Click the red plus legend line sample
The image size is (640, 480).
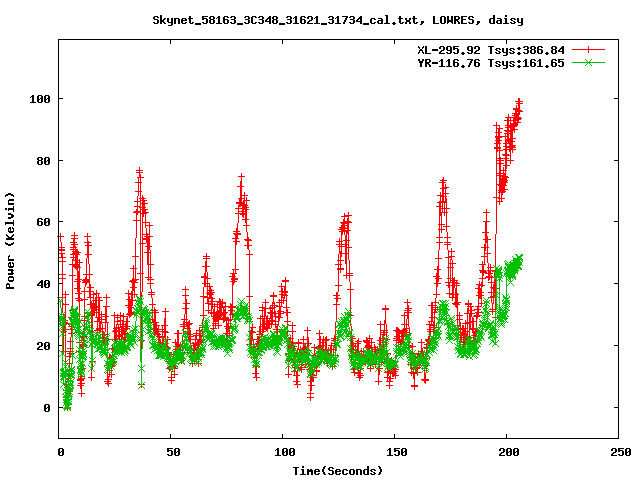[588, 50]
